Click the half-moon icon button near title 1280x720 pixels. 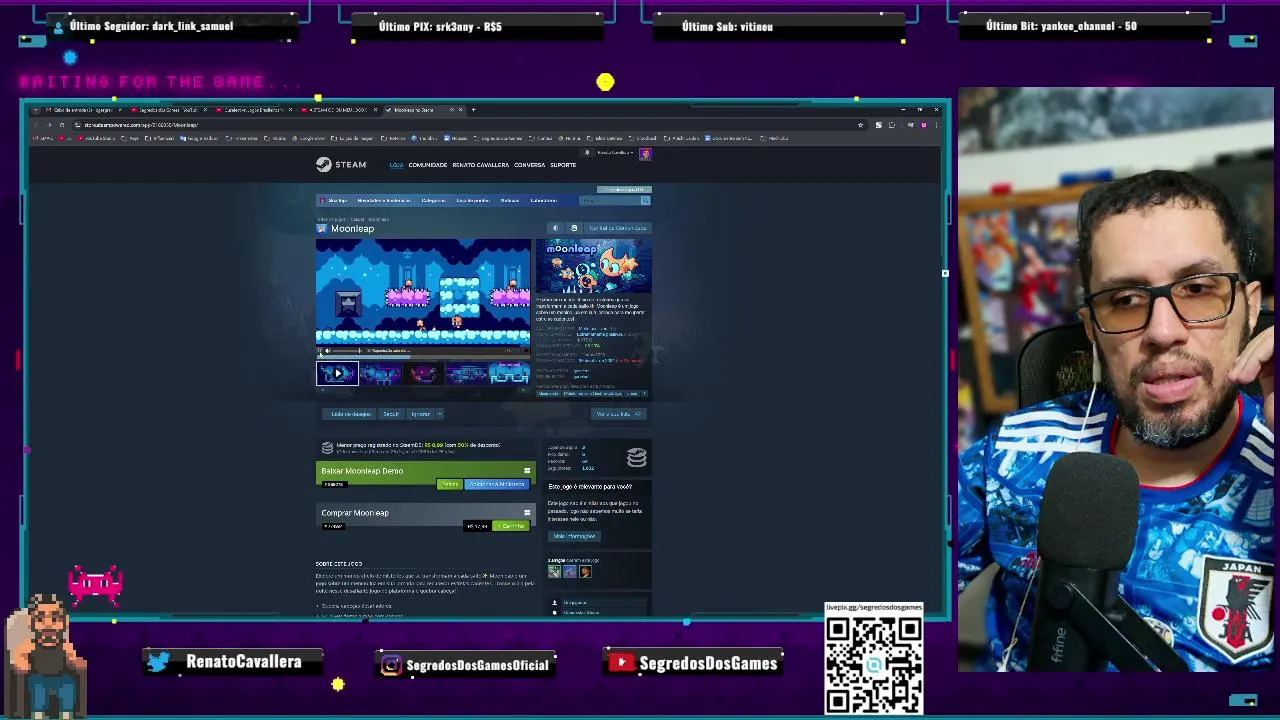tap(556, 228)
